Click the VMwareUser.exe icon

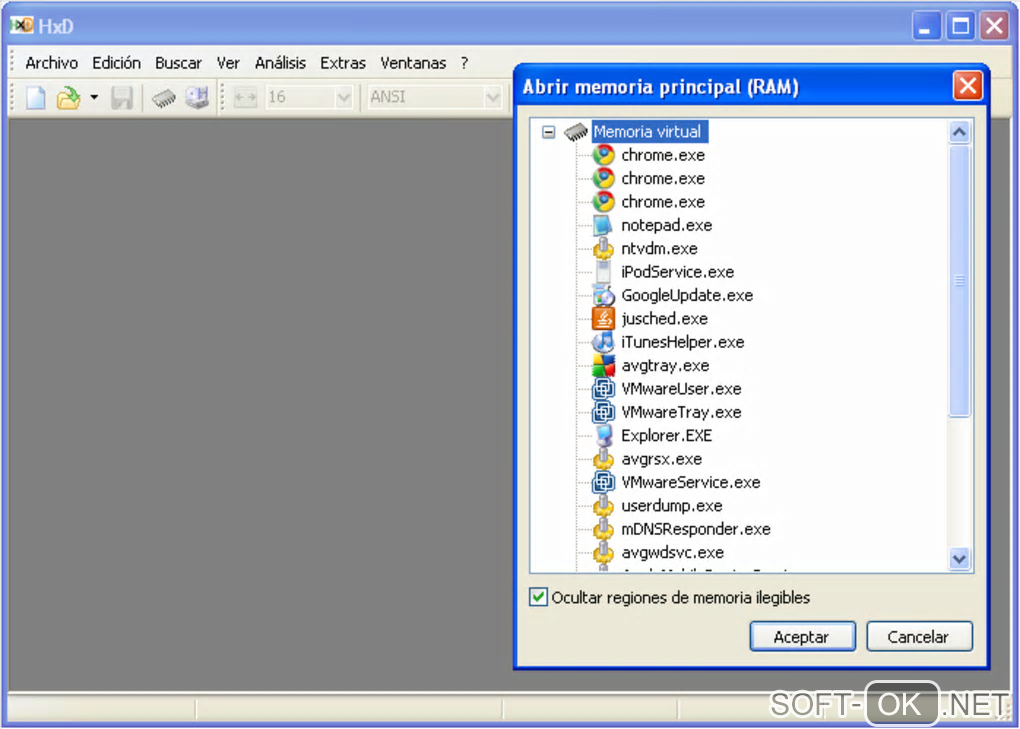point(604,389)
